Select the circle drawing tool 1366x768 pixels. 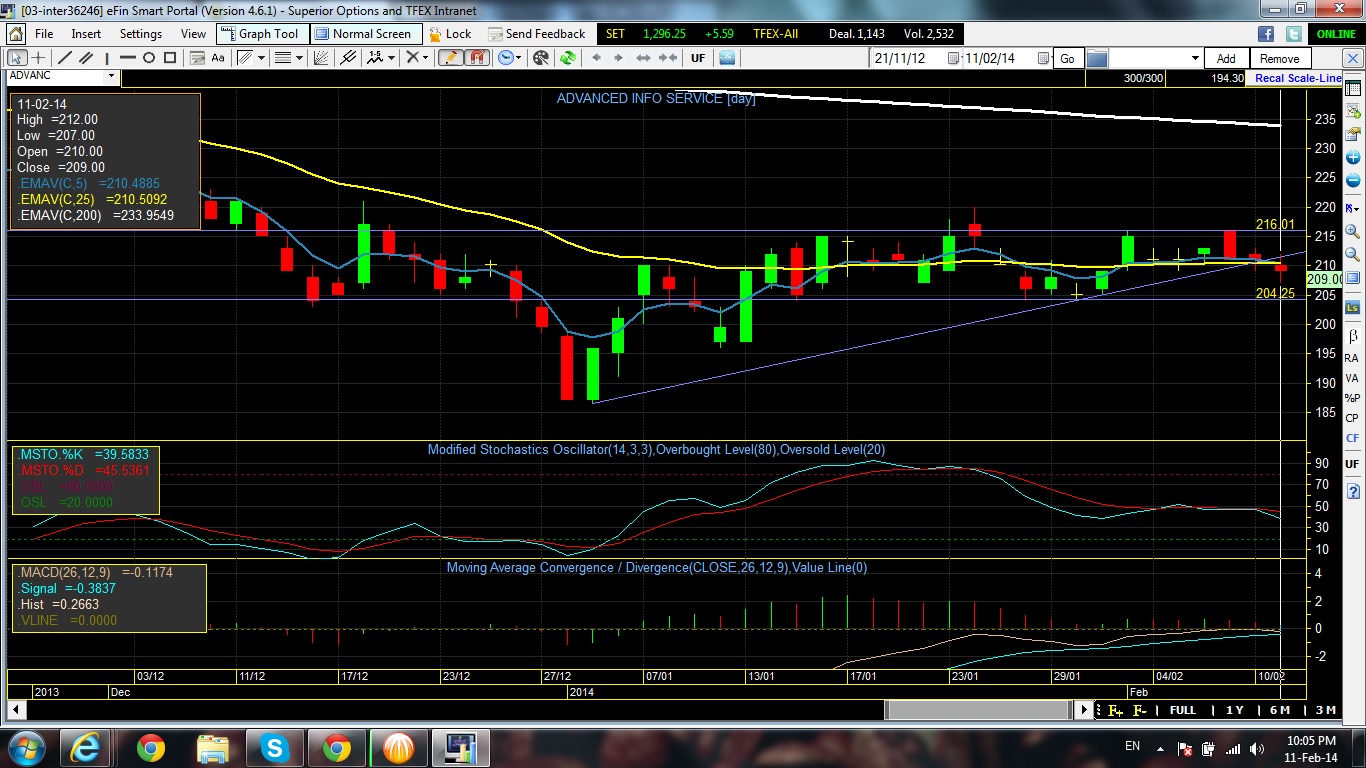pyautogui.click(x=150, y=58)
